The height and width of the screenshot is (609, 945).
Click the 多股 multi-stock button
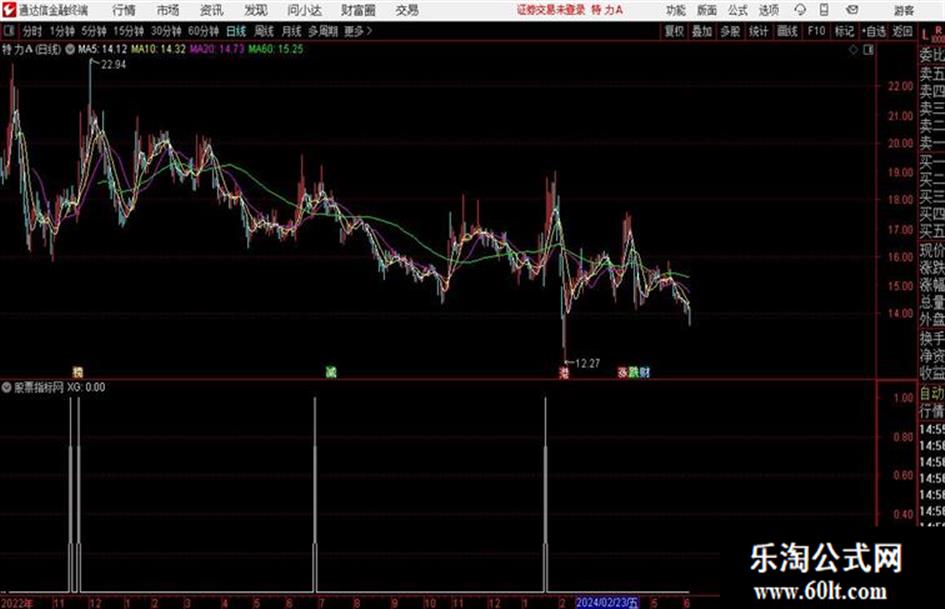(730, 31)
